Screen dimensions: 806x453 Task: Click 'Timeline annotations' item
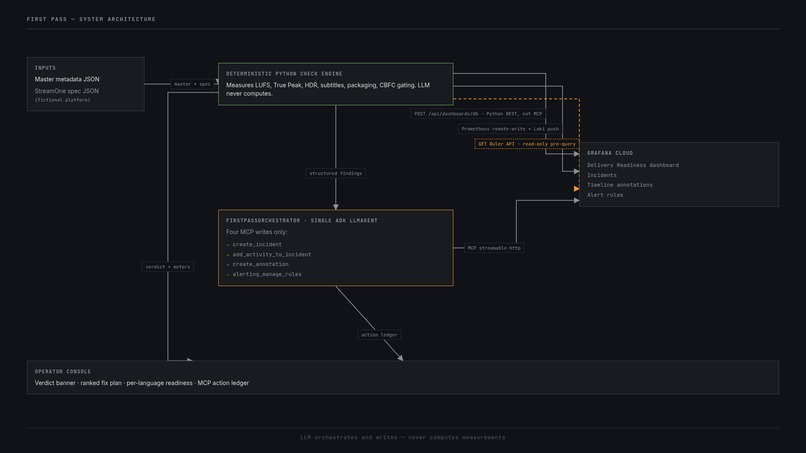point(619,185)
